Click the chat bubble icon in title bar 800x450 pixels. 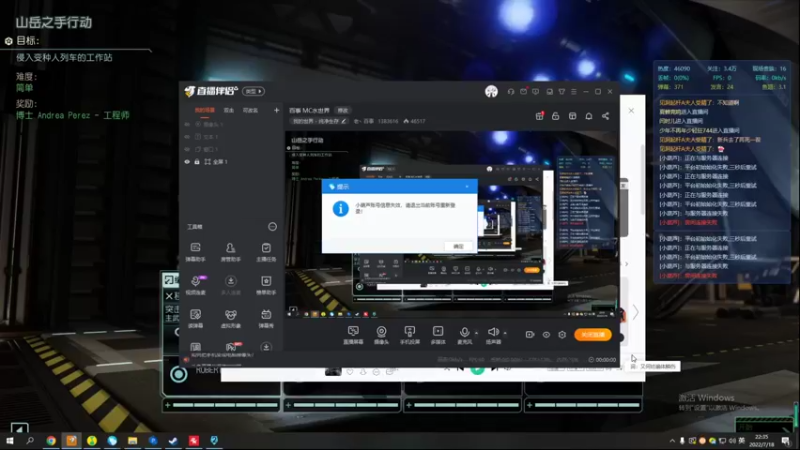tap(536, 91)
